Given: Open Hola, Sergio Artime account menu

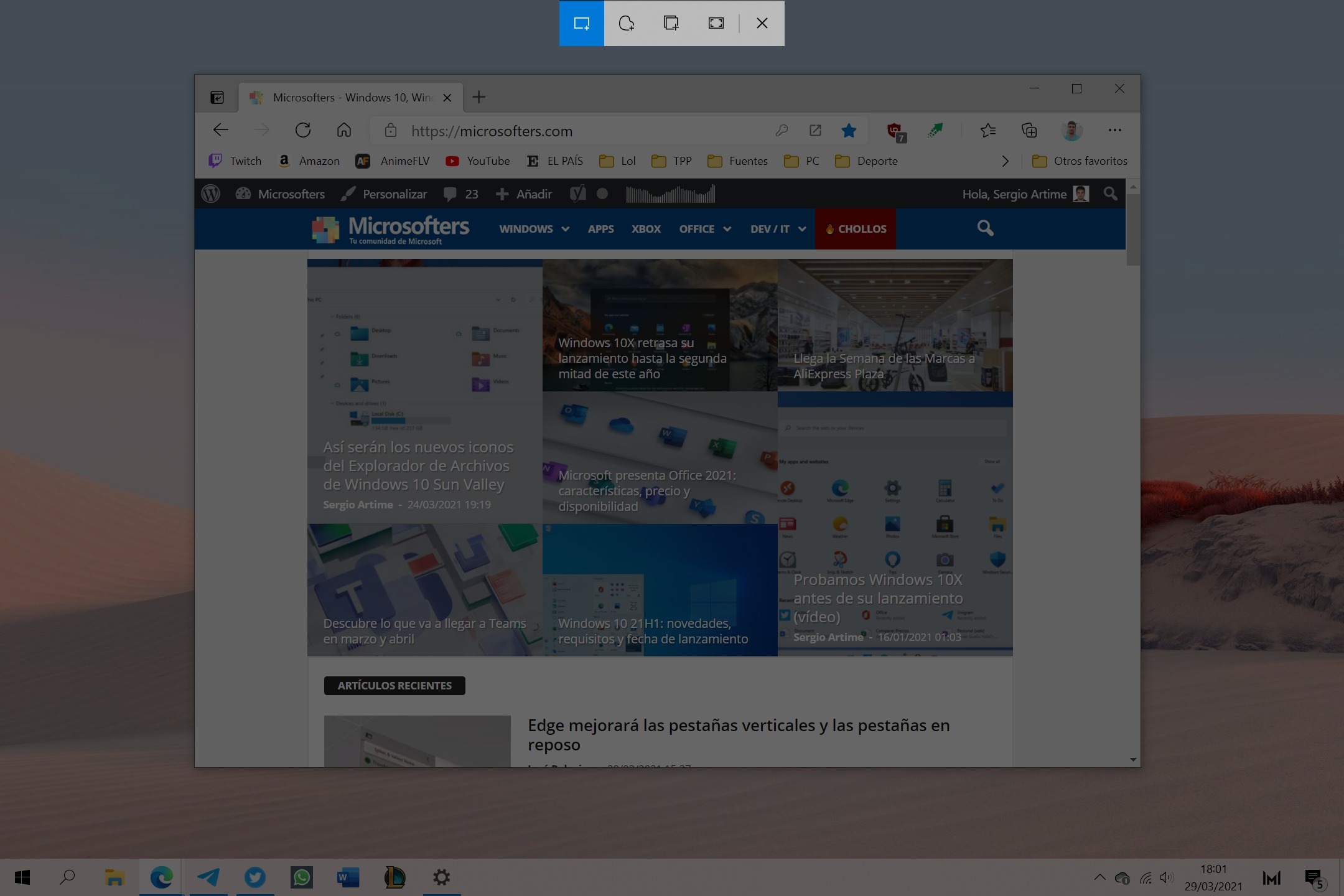Looking at the screenshot, I should click(x=1025, y=194).
